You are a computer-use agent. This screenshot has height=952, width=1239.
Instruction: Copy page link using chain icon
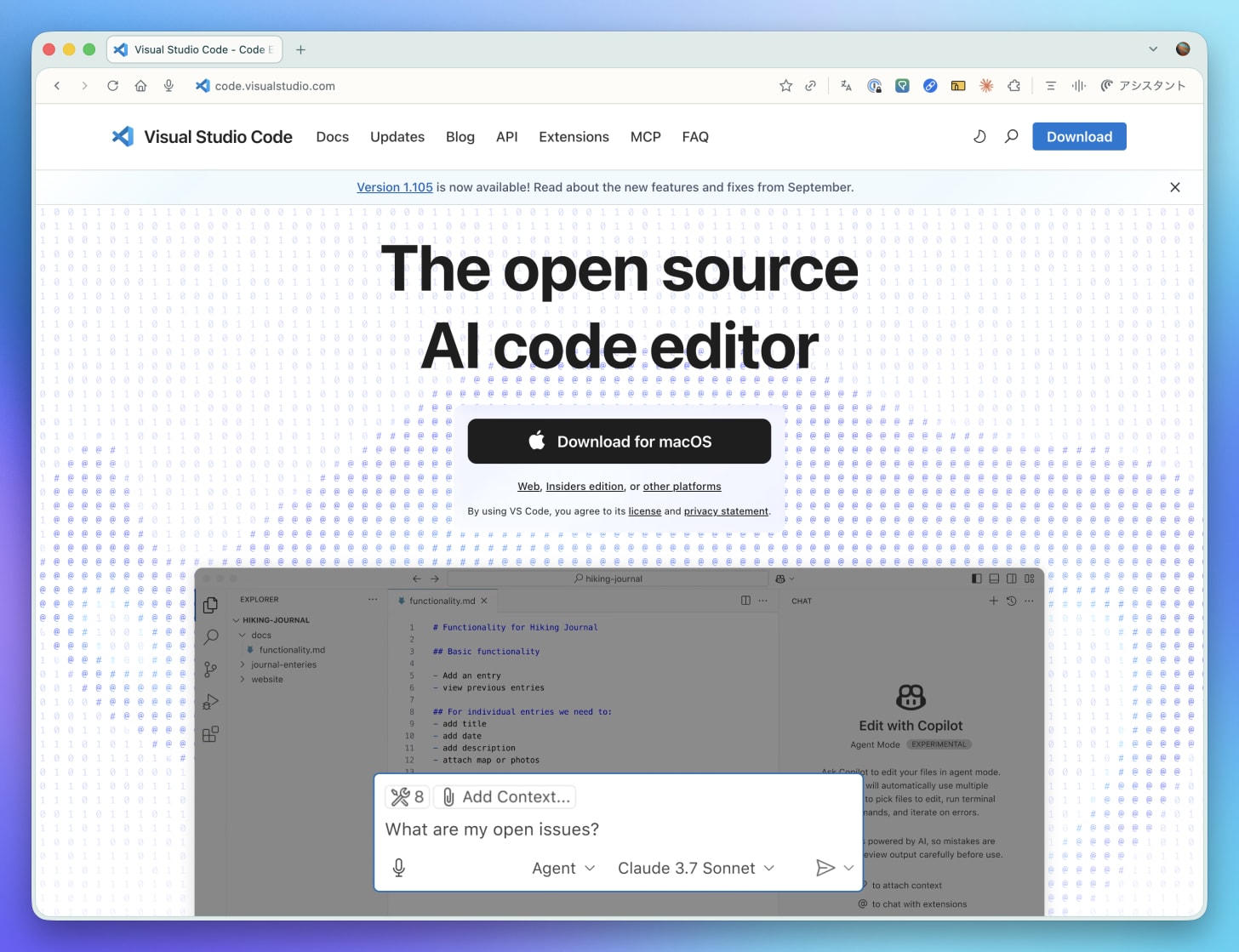(811, 86)
